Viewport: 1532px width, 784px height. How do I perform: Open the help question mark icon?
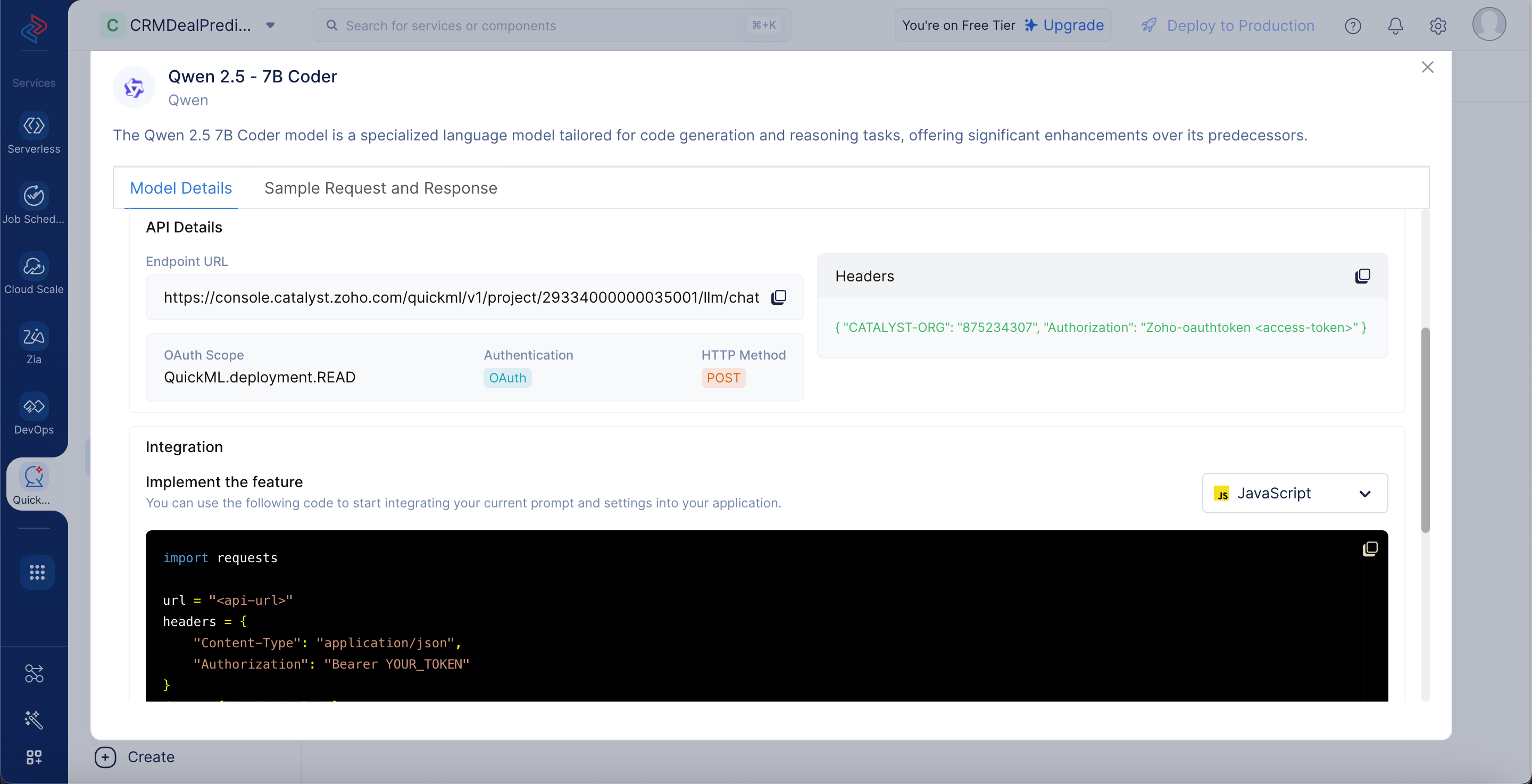click(x=1352, y=26)
